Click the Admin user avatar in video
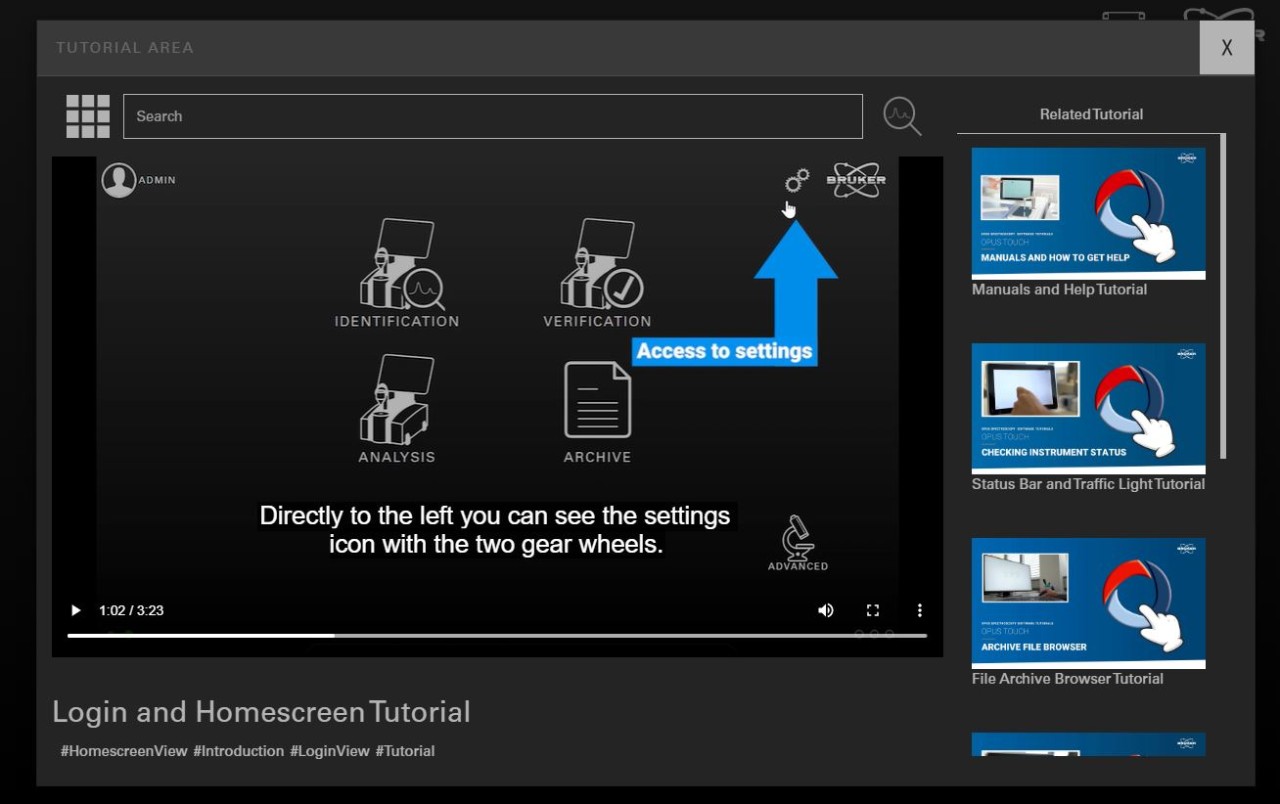 (118, 180)
